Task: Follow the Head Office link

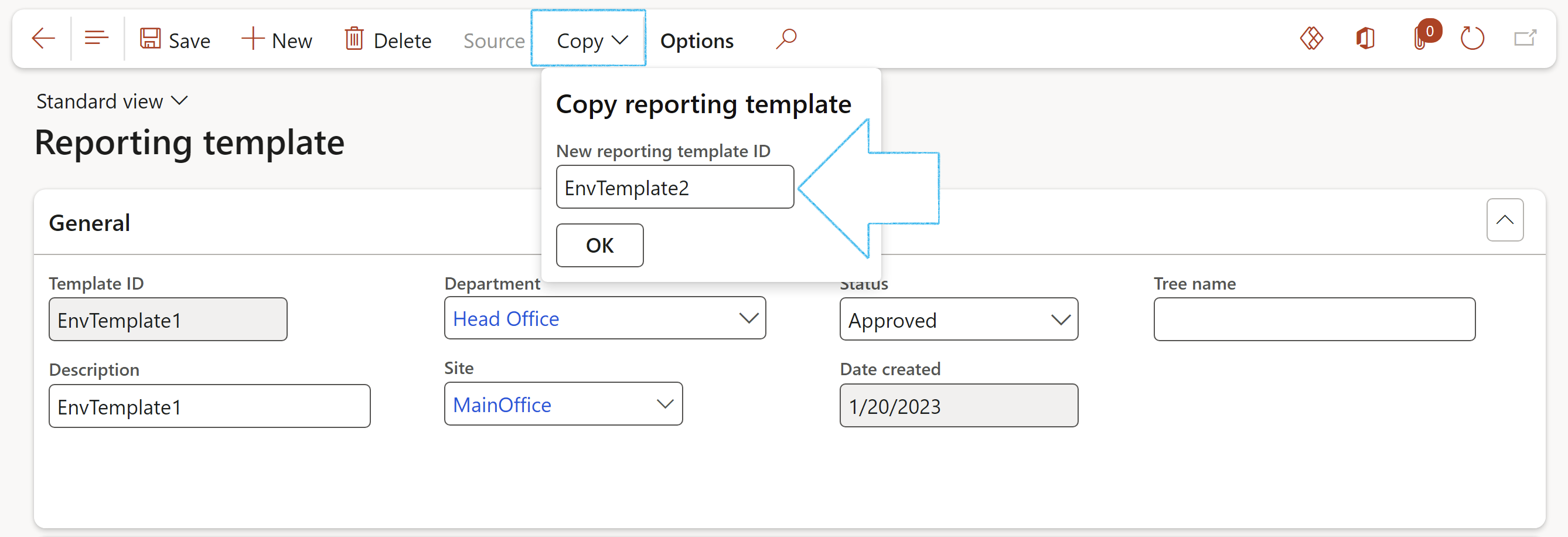Action: coord(506,318)
